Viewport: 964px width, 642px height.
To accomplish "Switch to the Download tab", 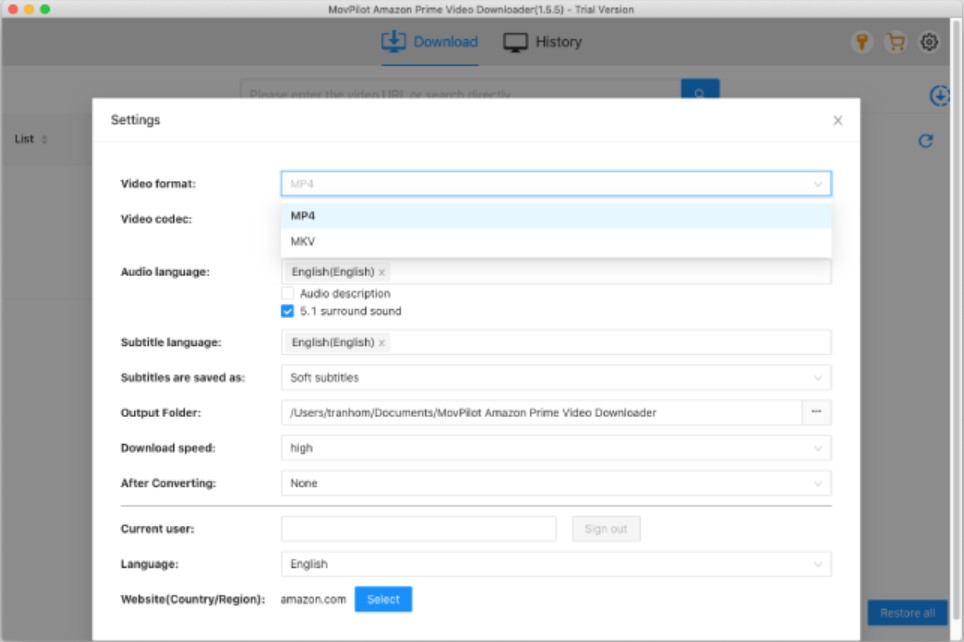I will [x=430, y=42].
